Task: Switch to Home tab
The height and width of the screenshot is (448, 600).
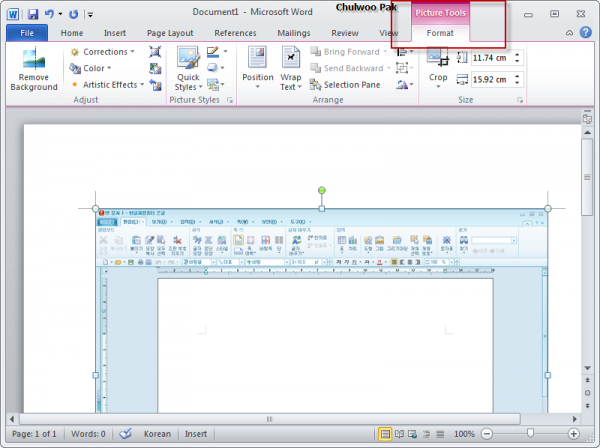Action: click(72, 33)
